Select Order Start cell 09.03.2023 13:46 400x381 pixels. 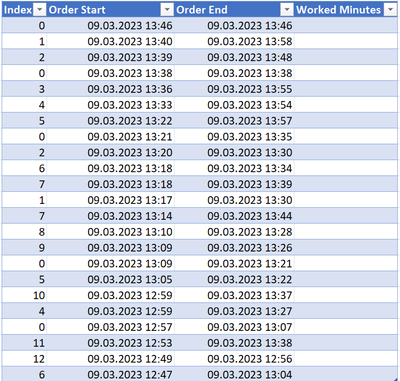click(110, 25)
